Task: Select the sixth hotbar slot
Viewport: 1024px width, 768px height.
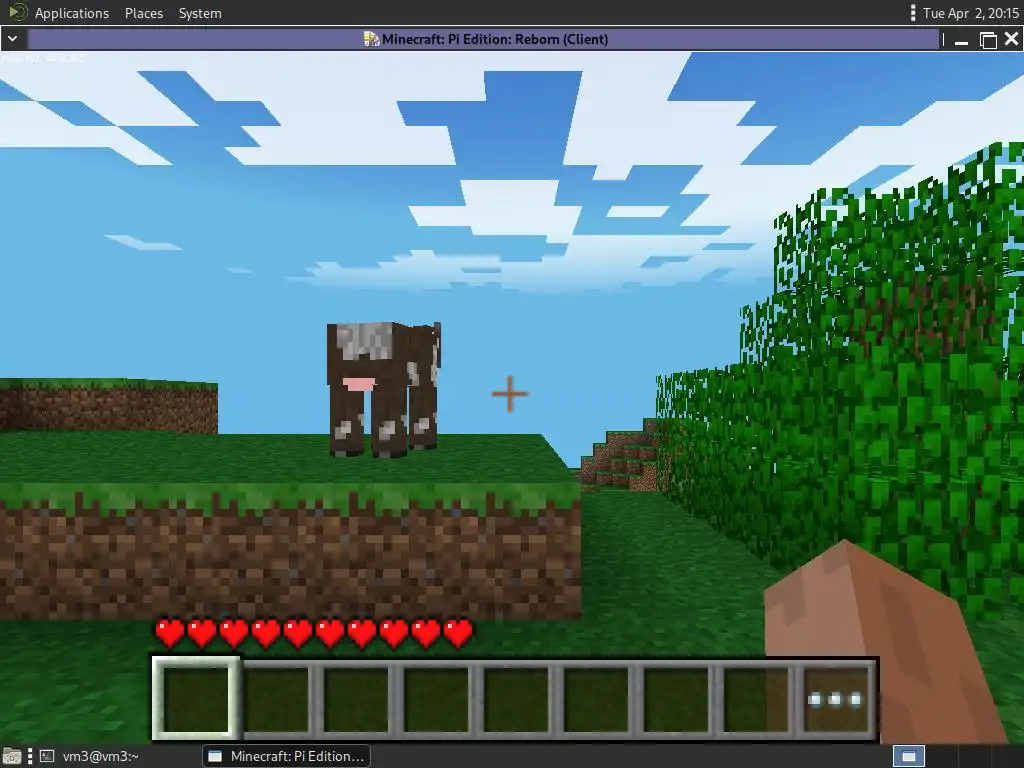Action: (596, 699)
